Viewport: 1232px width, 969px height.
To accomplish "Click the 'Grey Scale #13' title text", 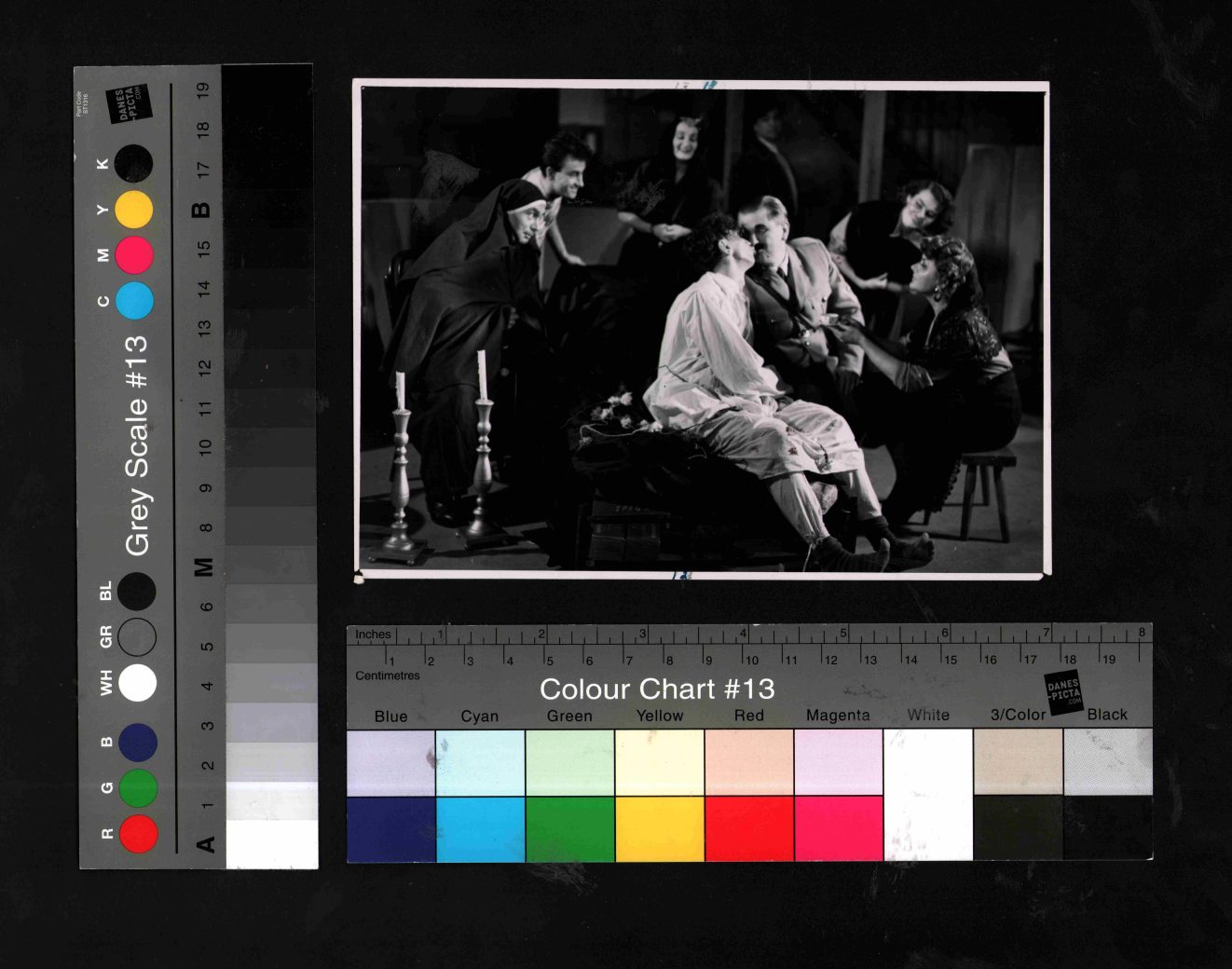I will (137, 445).
